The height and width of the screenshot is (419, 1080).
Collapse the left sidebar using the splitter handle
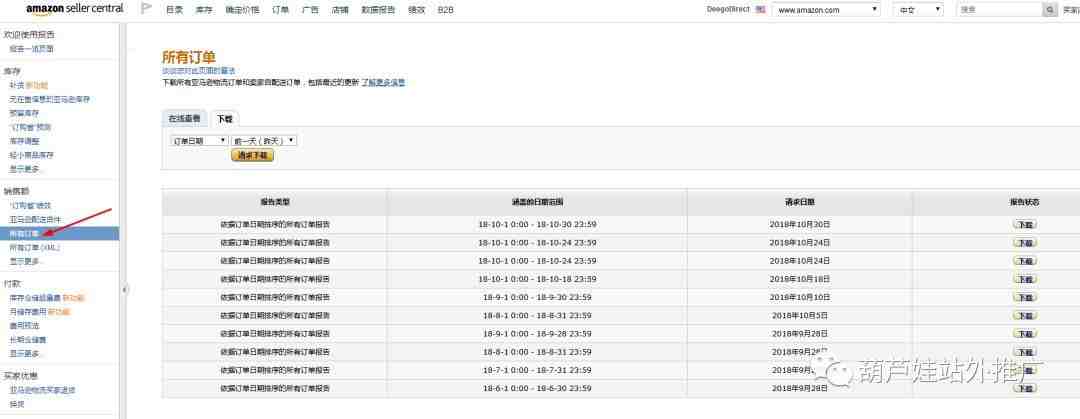[x=124, y=289]
